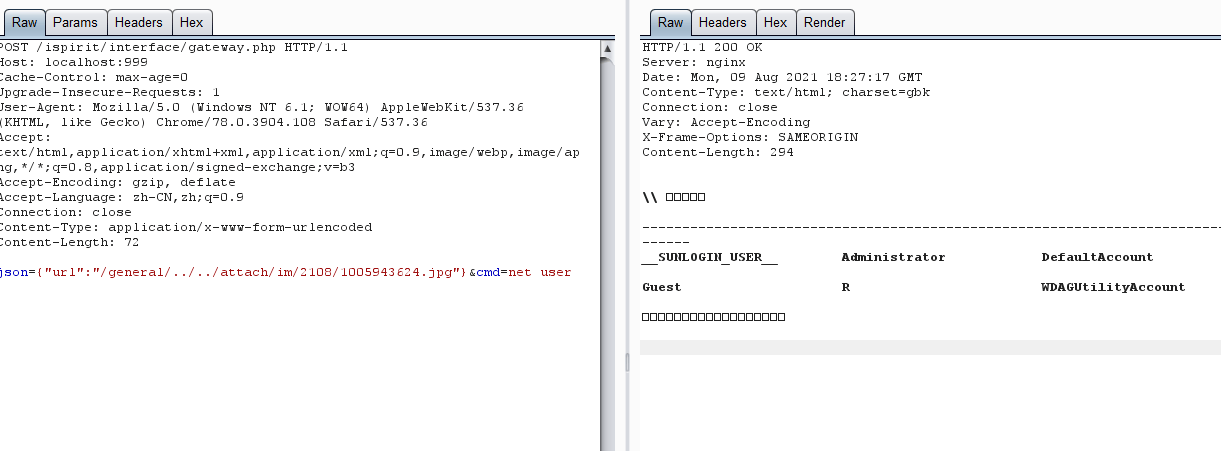
Task: Click the User-Agent Mozilla/5.0 line
Action: click(262, 107)
